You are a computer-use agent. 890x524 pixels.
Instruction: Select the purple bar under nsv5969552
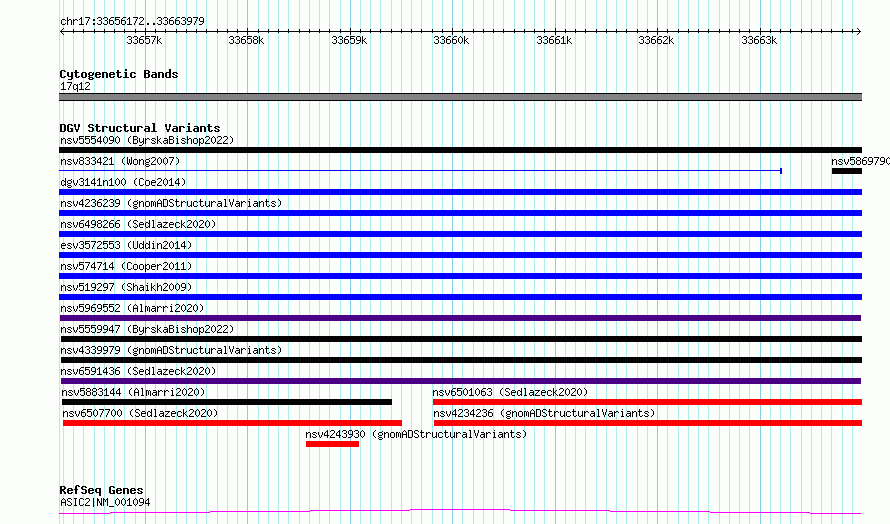(x=460, y=318)
